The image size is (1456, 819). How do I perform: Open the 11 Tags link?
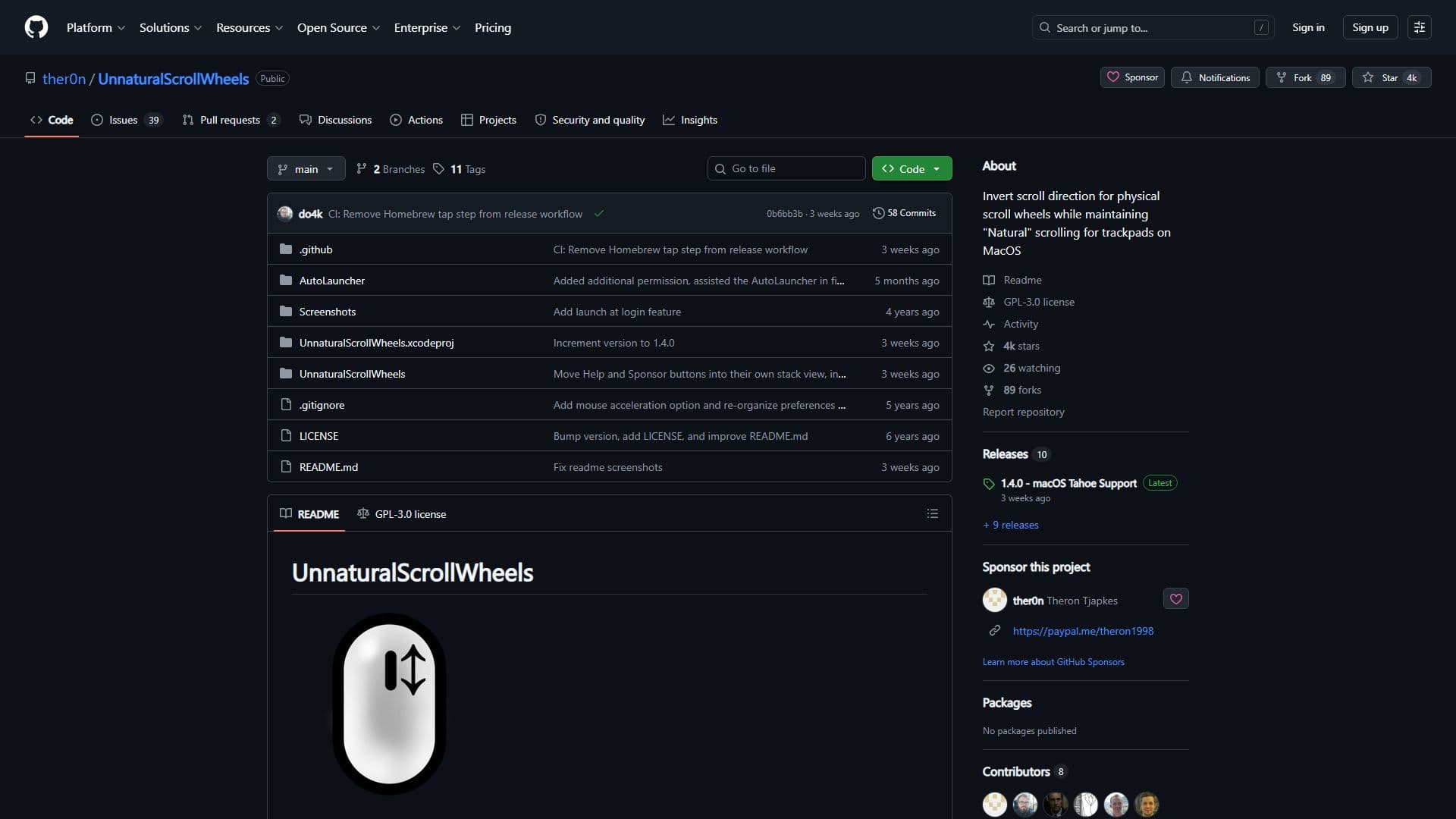click(x=460, y=169)
